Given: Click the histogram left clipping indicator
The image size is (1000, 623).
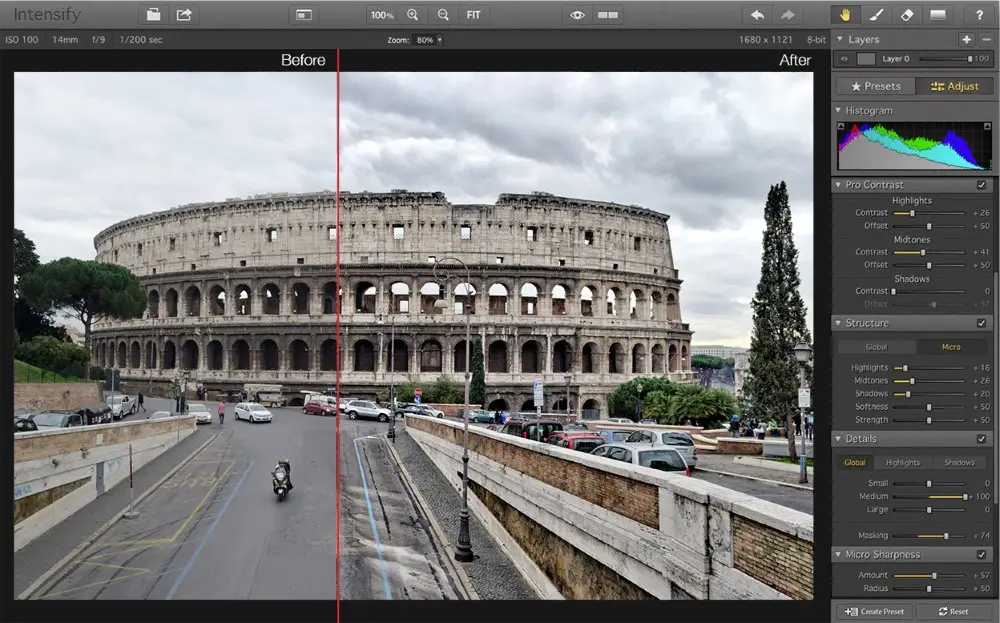Looking at the screenshot, I should [841, 126].
